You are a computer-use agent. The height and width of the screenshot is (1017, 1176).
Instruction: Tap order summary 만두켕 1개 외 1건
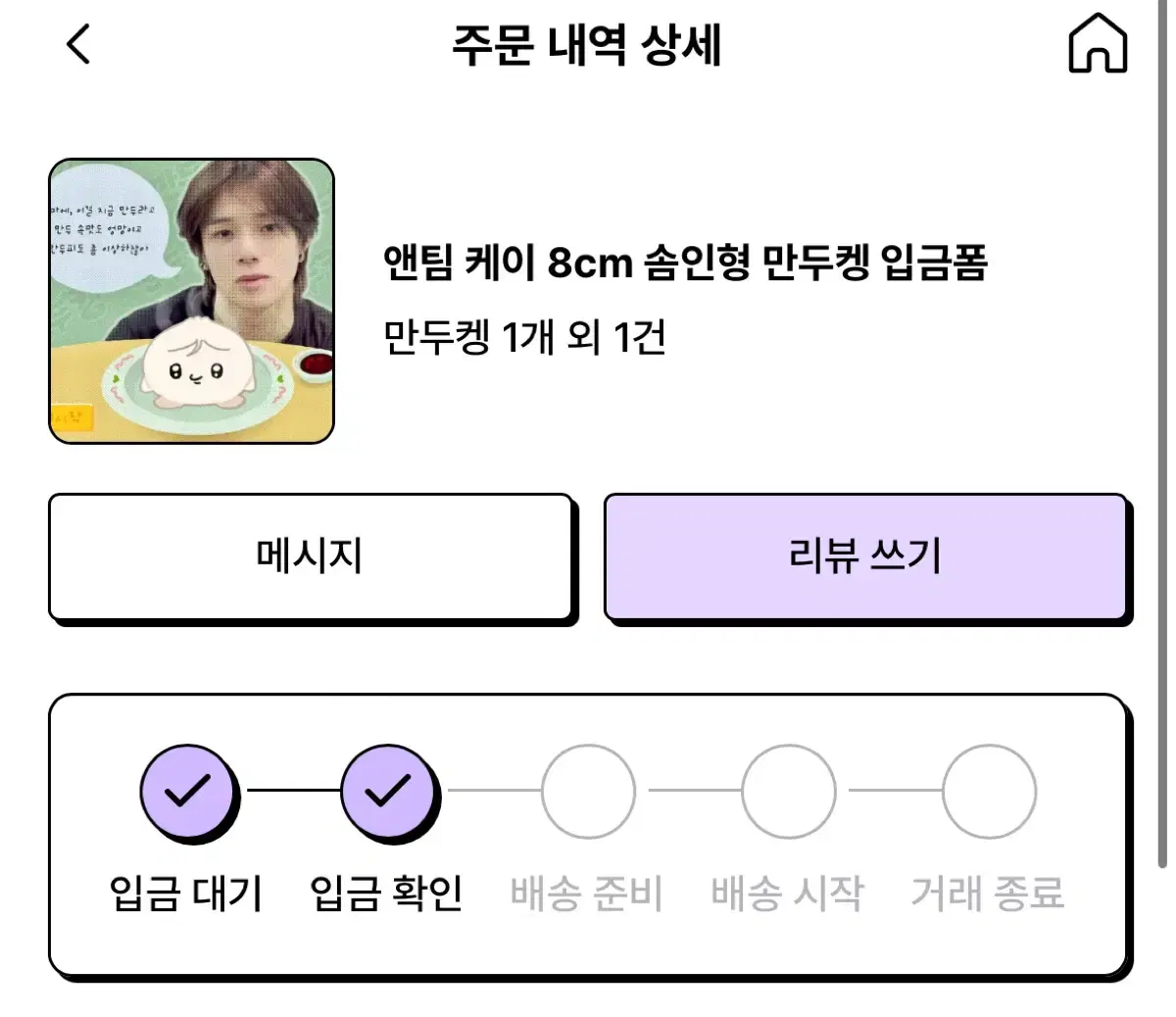[x=525, y=337]
